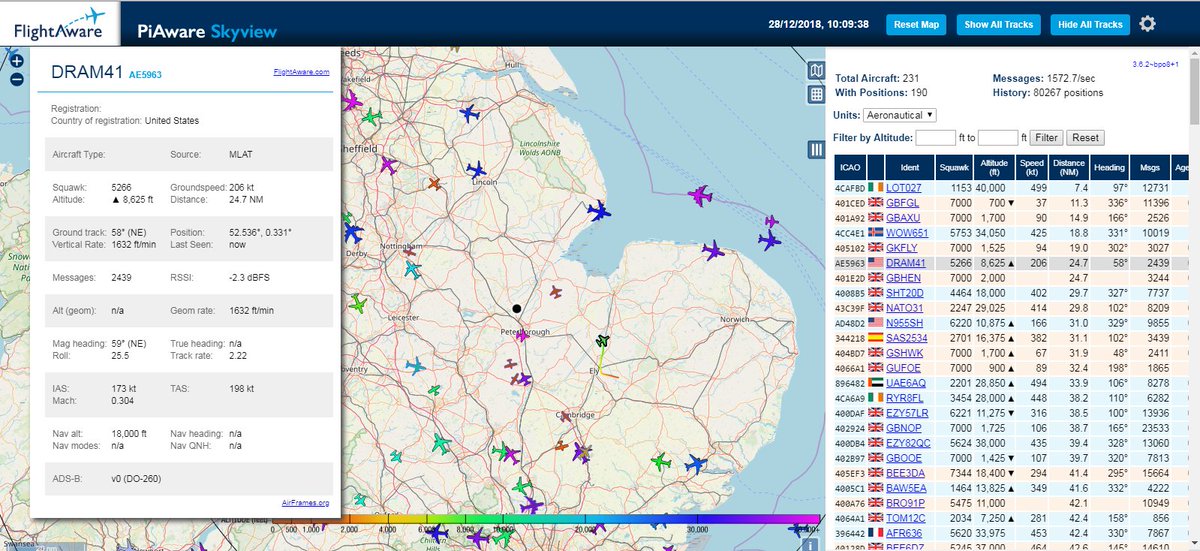Sort table by Msgs column
Image resolution: width=1200 pixels, height=551 pixels.
point(1149,167)
